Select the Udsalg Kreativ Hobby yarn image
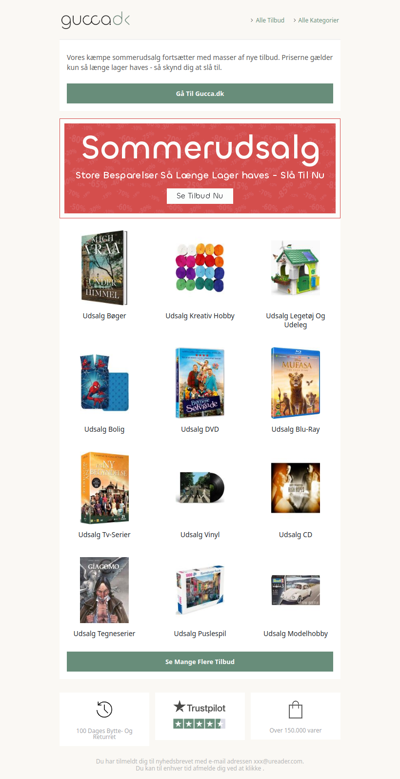 point(200,268)
